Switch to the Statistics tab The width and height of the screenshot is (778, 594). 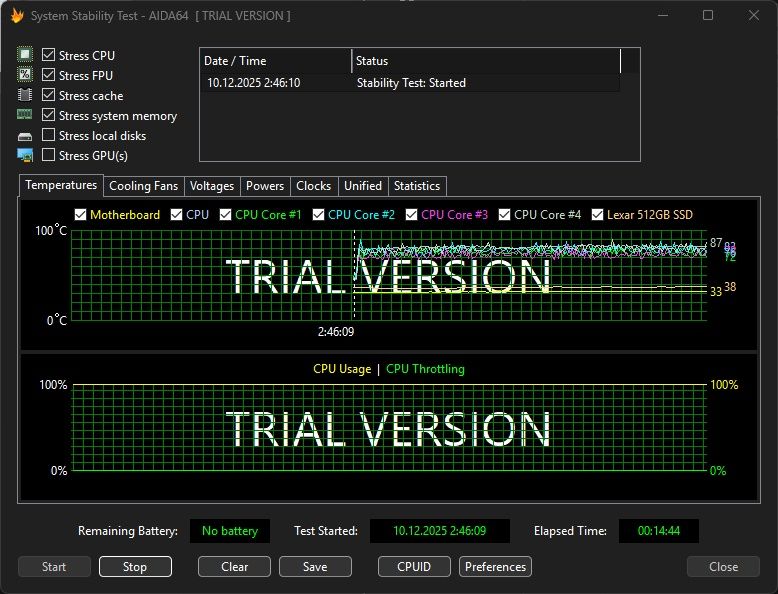click(417, 186)
